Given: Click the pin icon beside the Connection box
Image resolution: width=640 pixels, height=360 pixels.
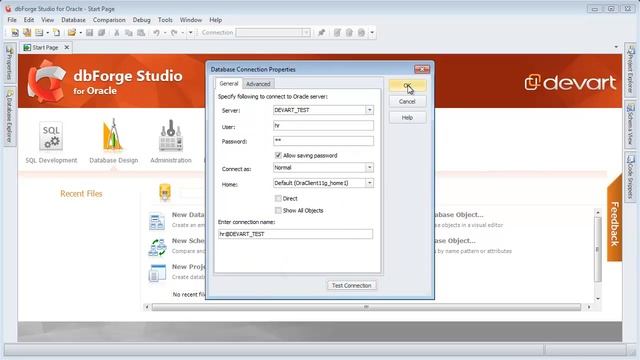Looking at the screenshot, I should [322, 33].
